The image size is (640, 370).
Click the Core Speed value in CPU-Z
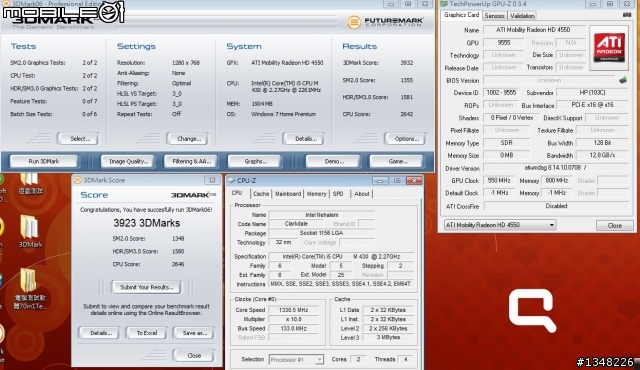click(293, 310)
